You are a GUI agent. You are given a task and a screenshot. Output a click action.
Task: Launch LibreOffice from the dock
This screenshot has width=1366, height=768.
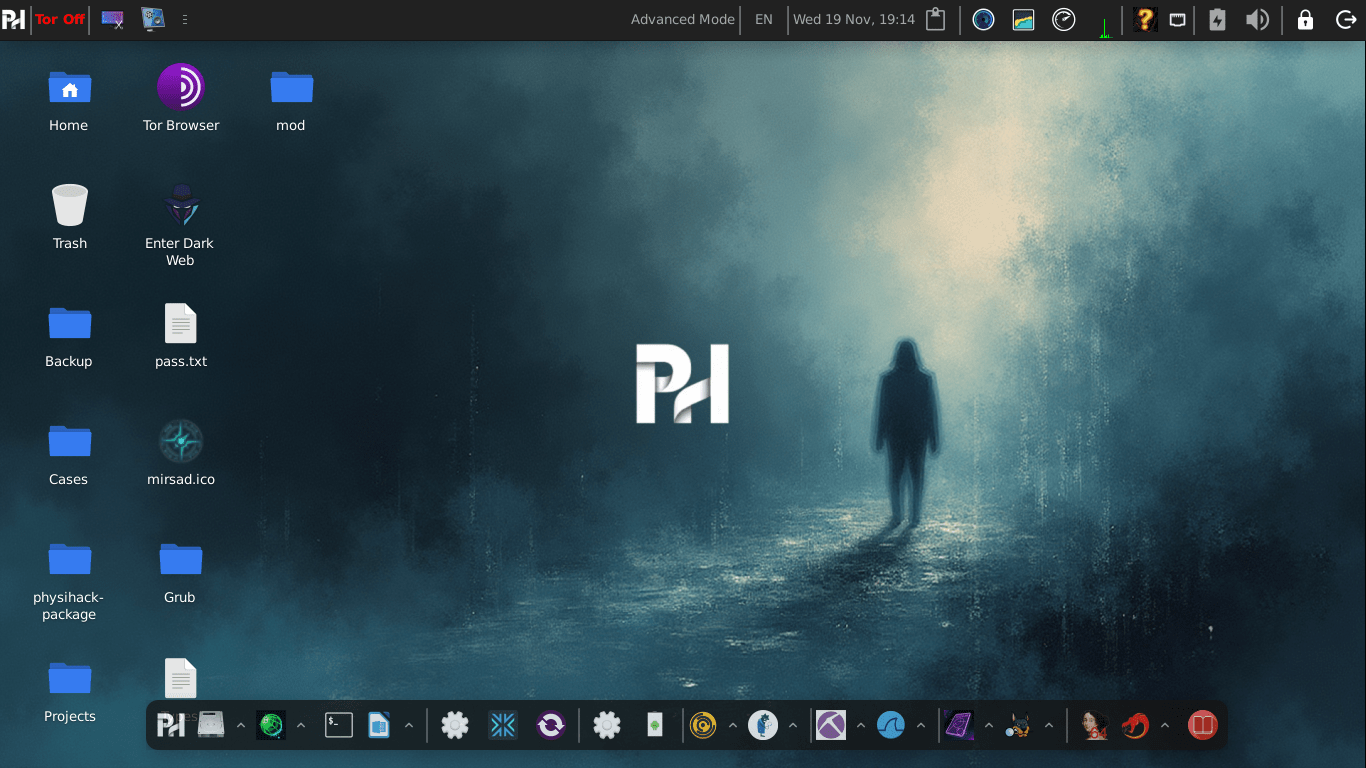(379, 725)
